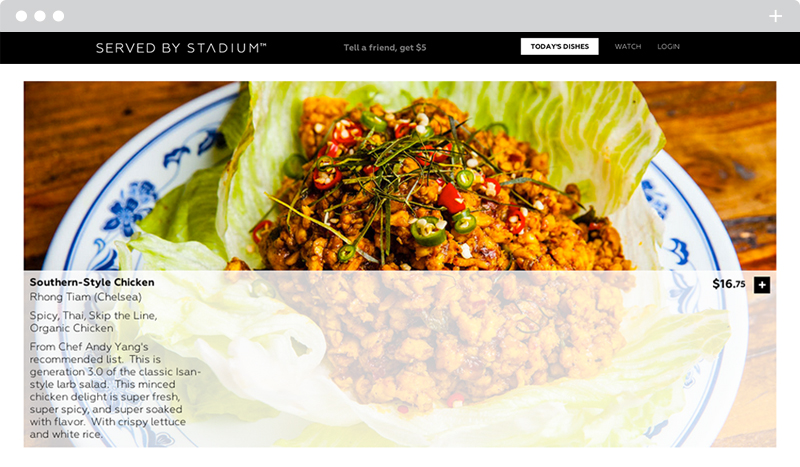Image resolution: width=800 pixels, height=467 pixels.
Task: Click the 'Spicy' tag
Action: click(x=43, y=316)
